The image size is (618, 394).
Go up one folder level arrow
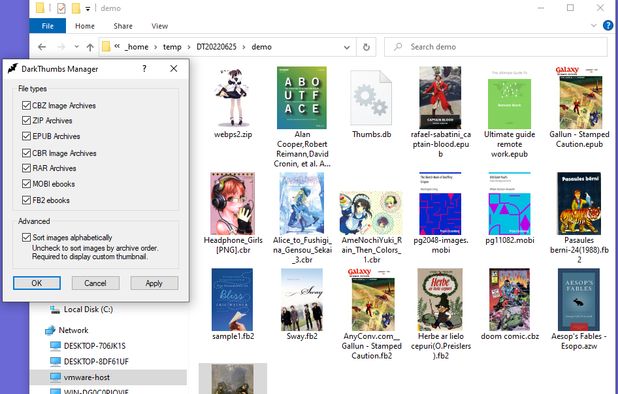pyautogui.click(x=90, y=47)
